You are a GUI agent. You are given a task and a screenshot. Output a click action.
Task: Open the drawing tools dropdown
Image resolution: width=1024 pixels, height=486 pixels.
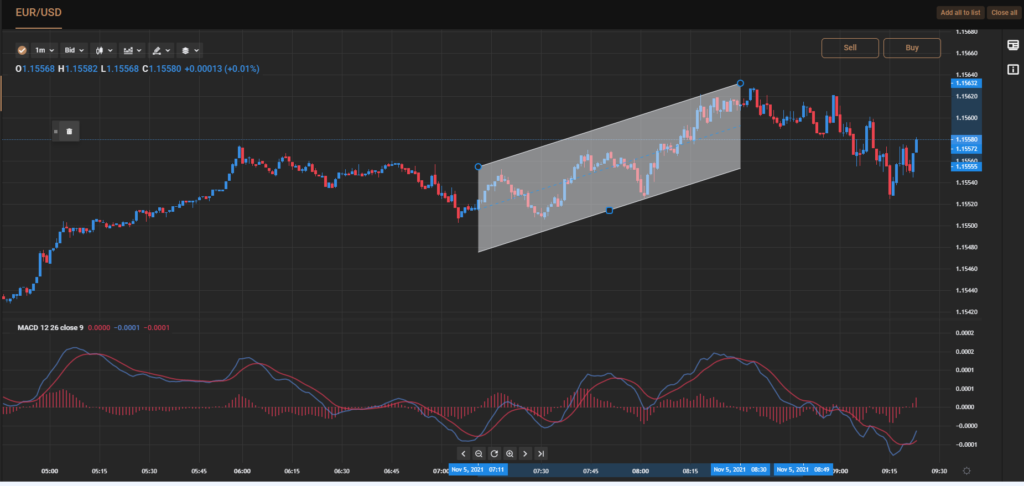coord(160,49)
